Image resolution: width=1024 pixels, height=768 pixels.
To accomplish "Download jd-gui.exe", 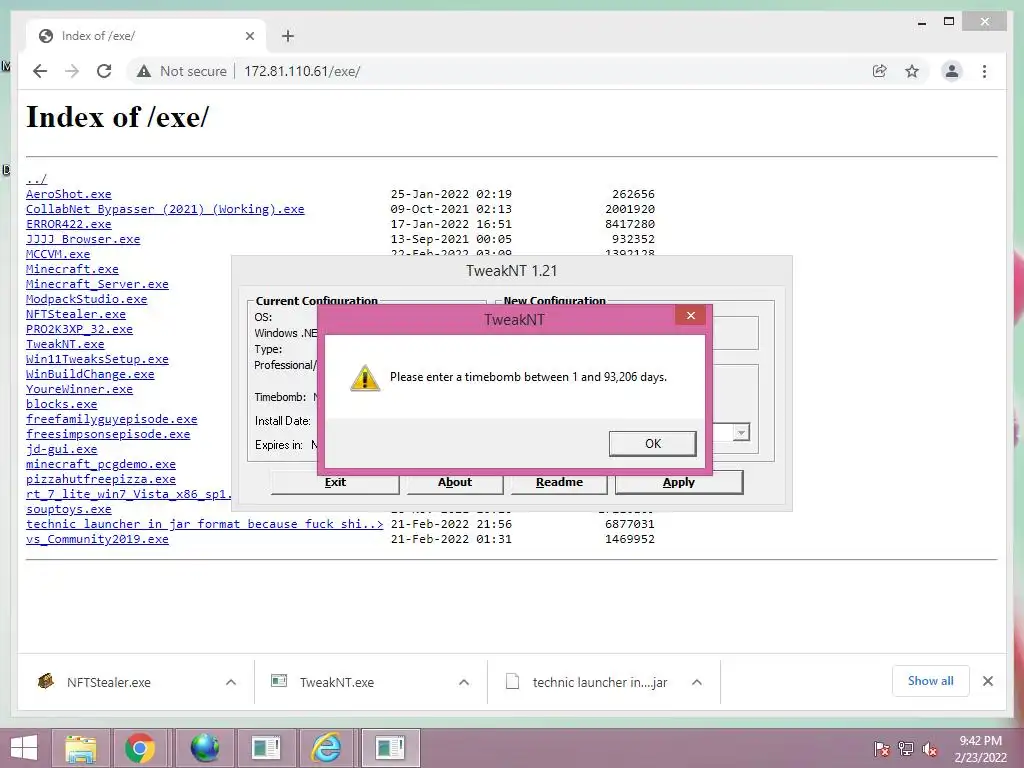I will tap(61, 449).
